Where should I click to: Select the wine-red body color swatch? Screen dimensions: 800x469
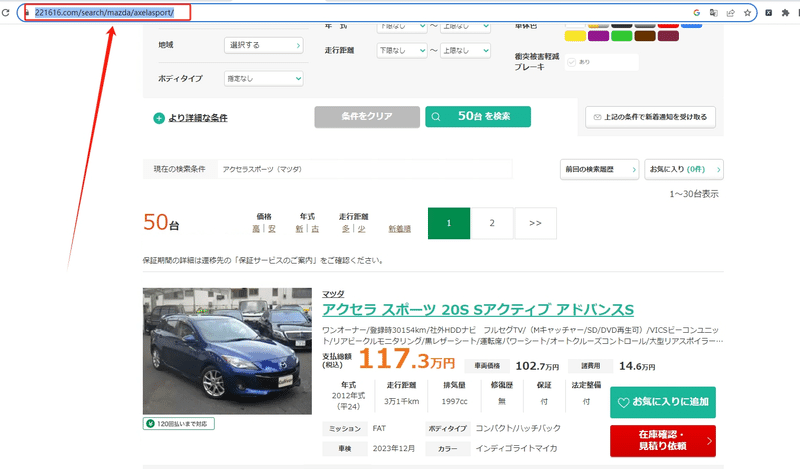[668, 36]
